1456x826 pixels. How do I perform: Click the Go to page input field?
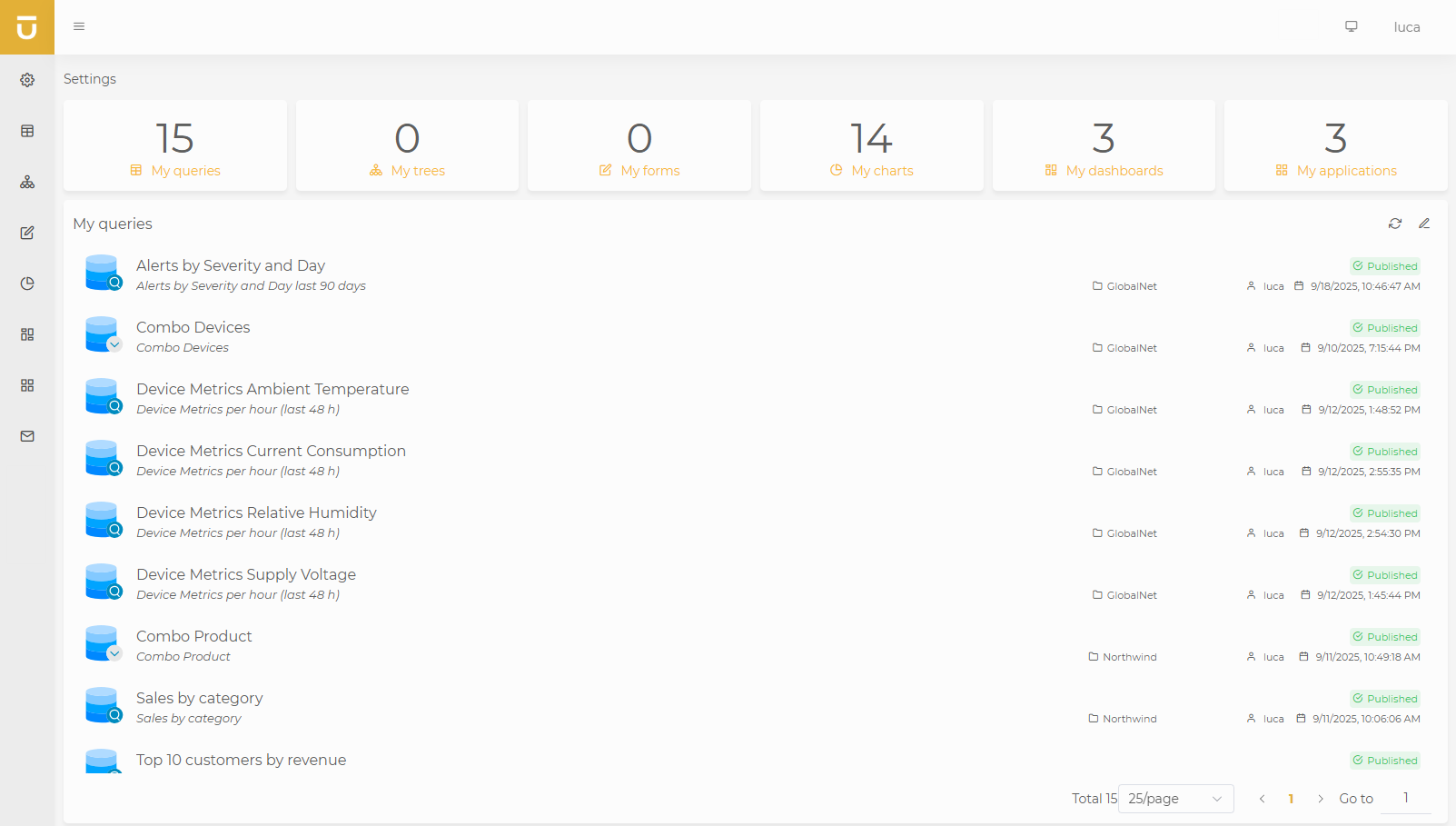[x=1404, y=798]
